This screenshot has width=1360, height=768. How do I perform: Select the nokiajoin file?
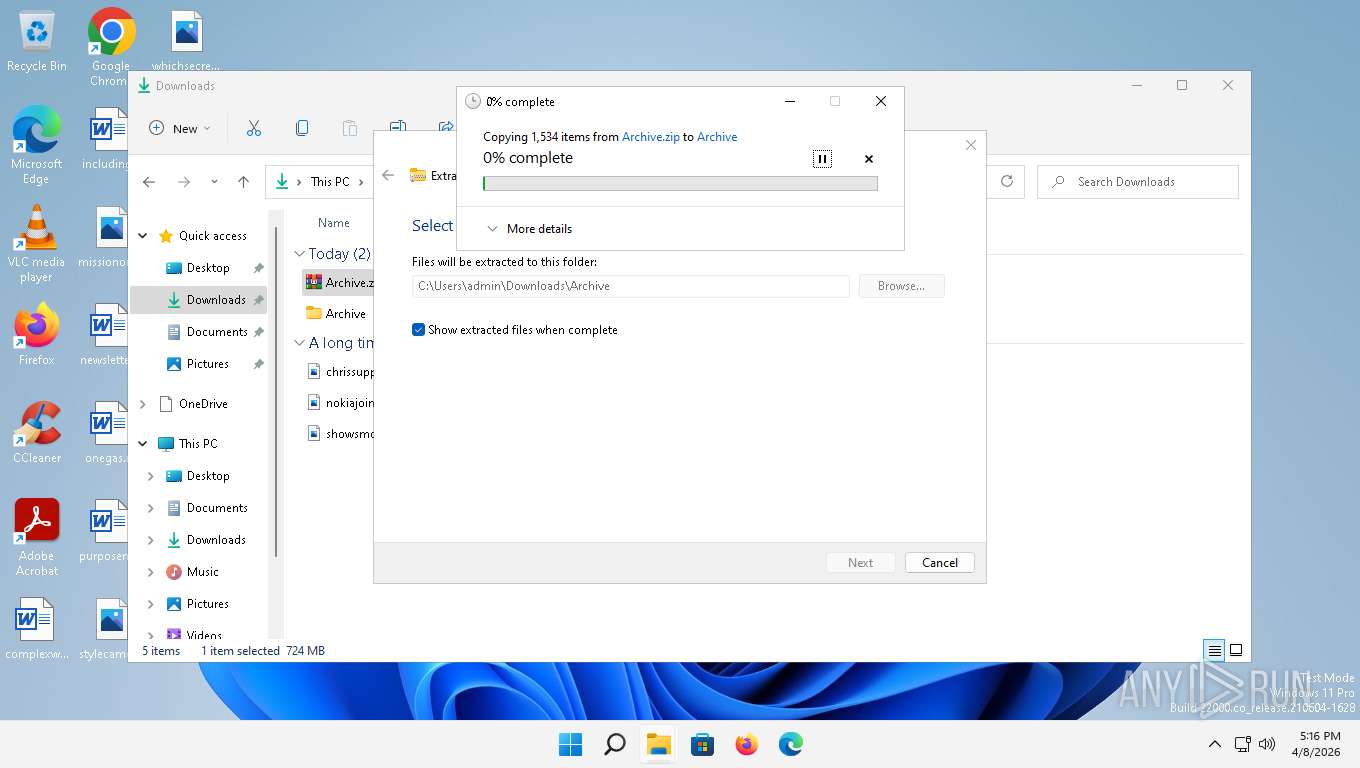pos(340,403)
